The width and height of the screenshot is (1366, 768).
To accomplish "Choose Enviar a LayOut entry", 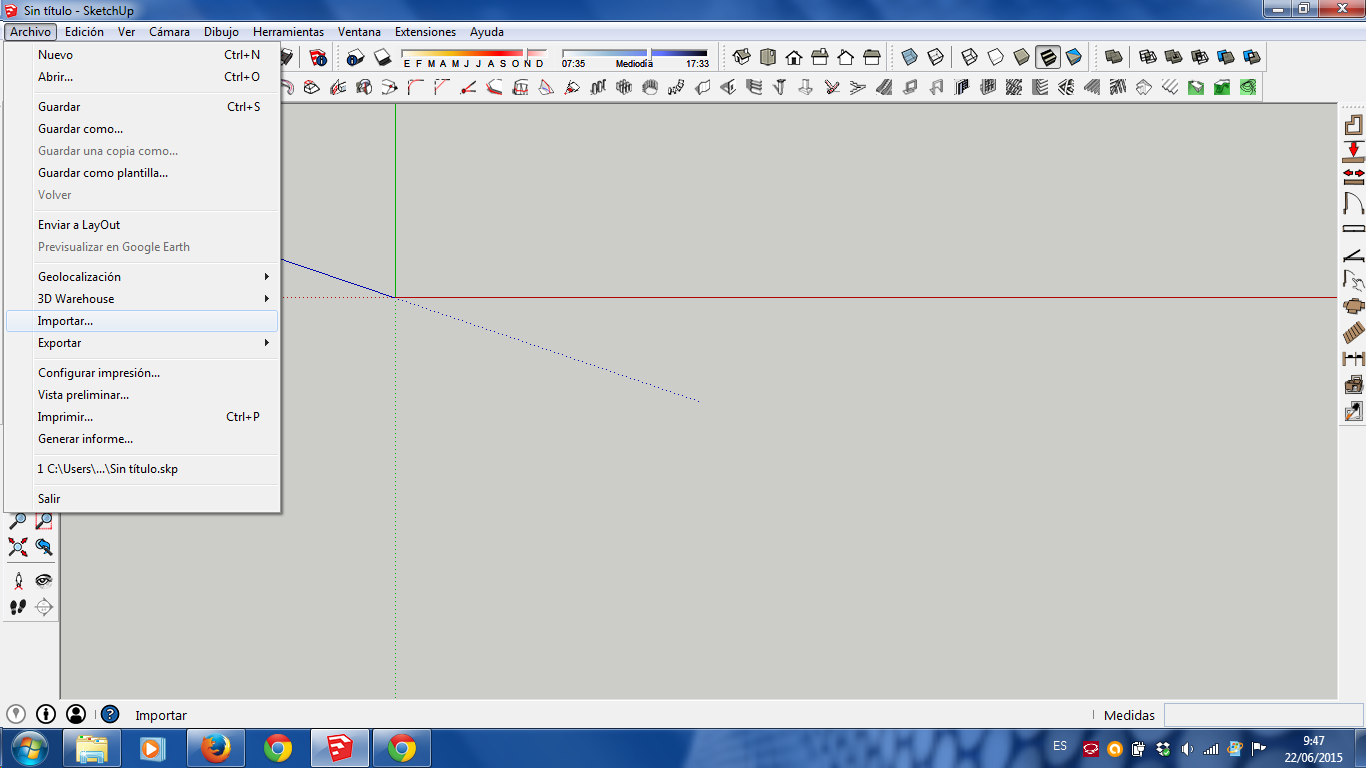I will pos(142,225).
